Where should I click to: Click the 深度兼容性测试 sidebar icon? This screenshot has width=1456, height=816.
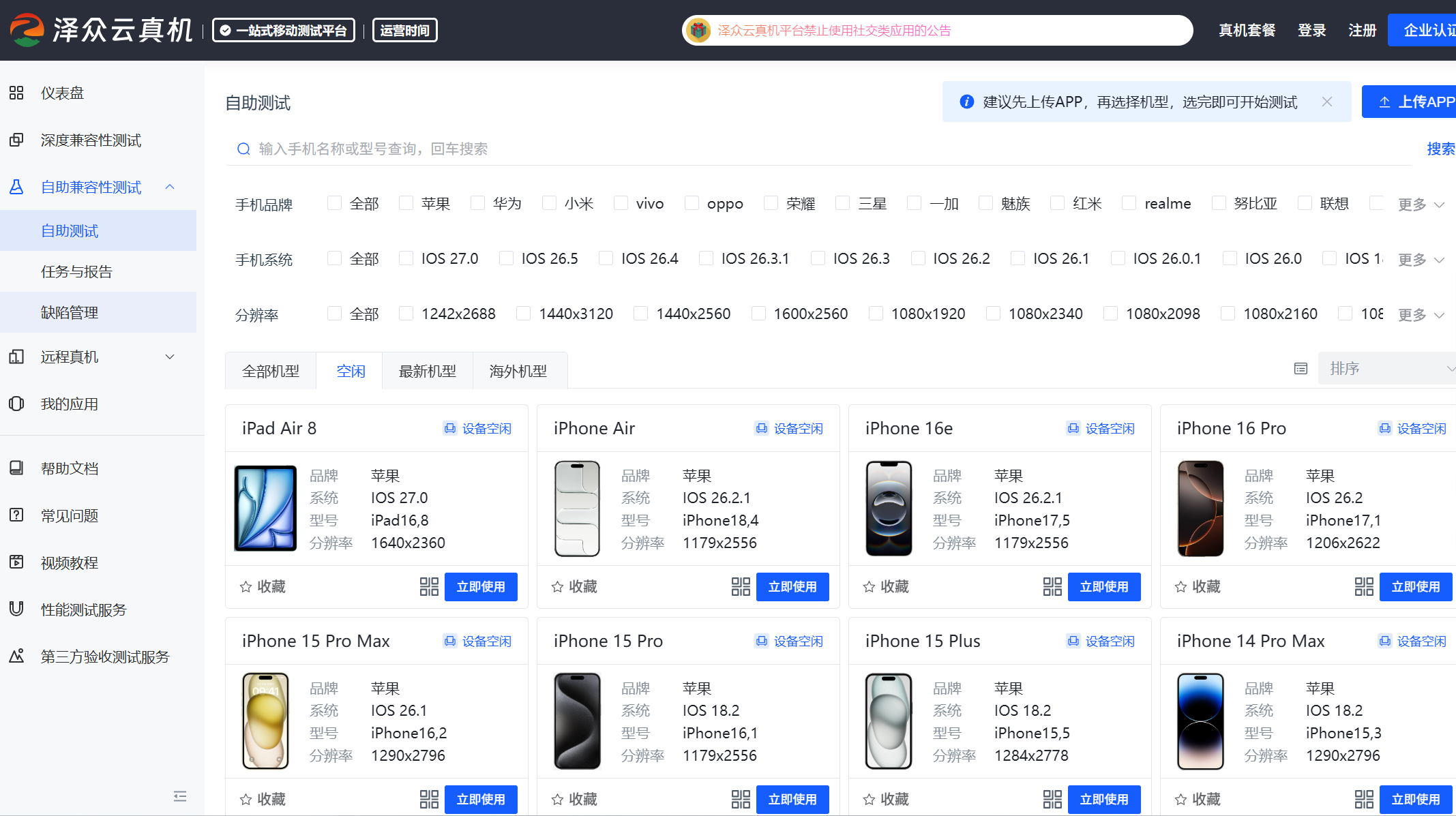(x=16, y=140)
